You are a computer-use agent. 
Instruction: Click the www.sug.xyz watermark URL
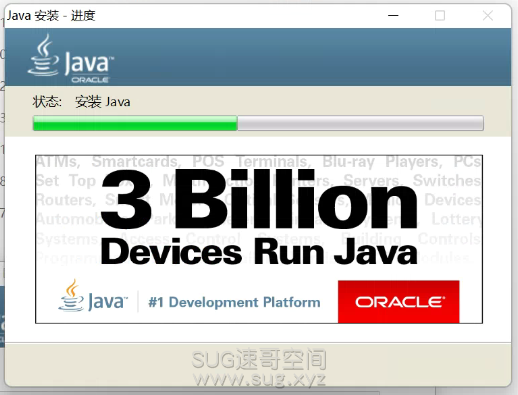(x=259, y=379)
